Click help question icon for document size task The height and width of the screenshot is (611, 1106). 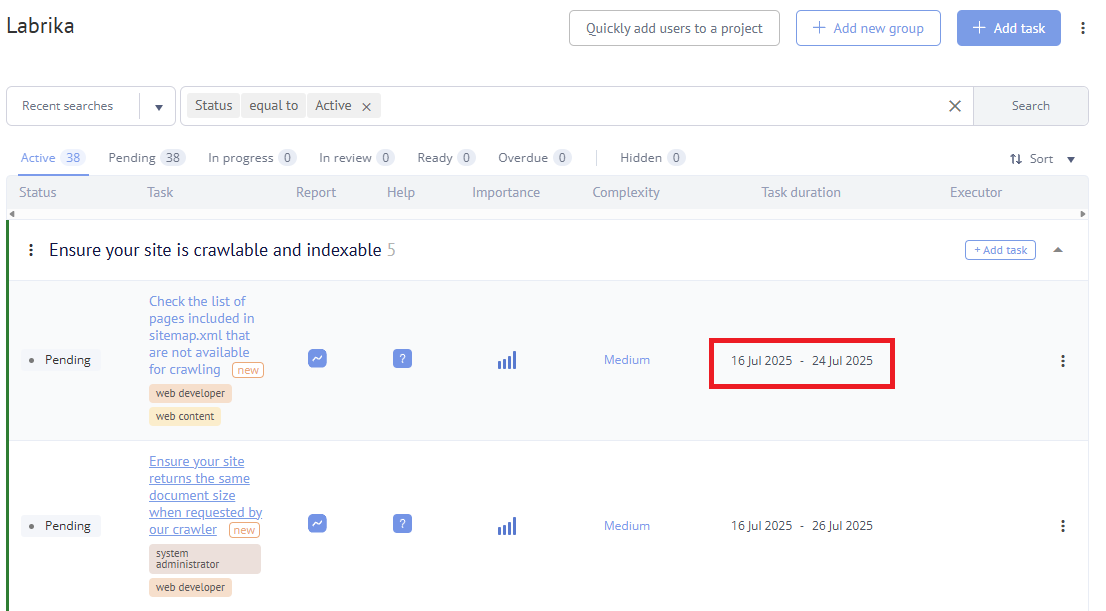point(402,523)
